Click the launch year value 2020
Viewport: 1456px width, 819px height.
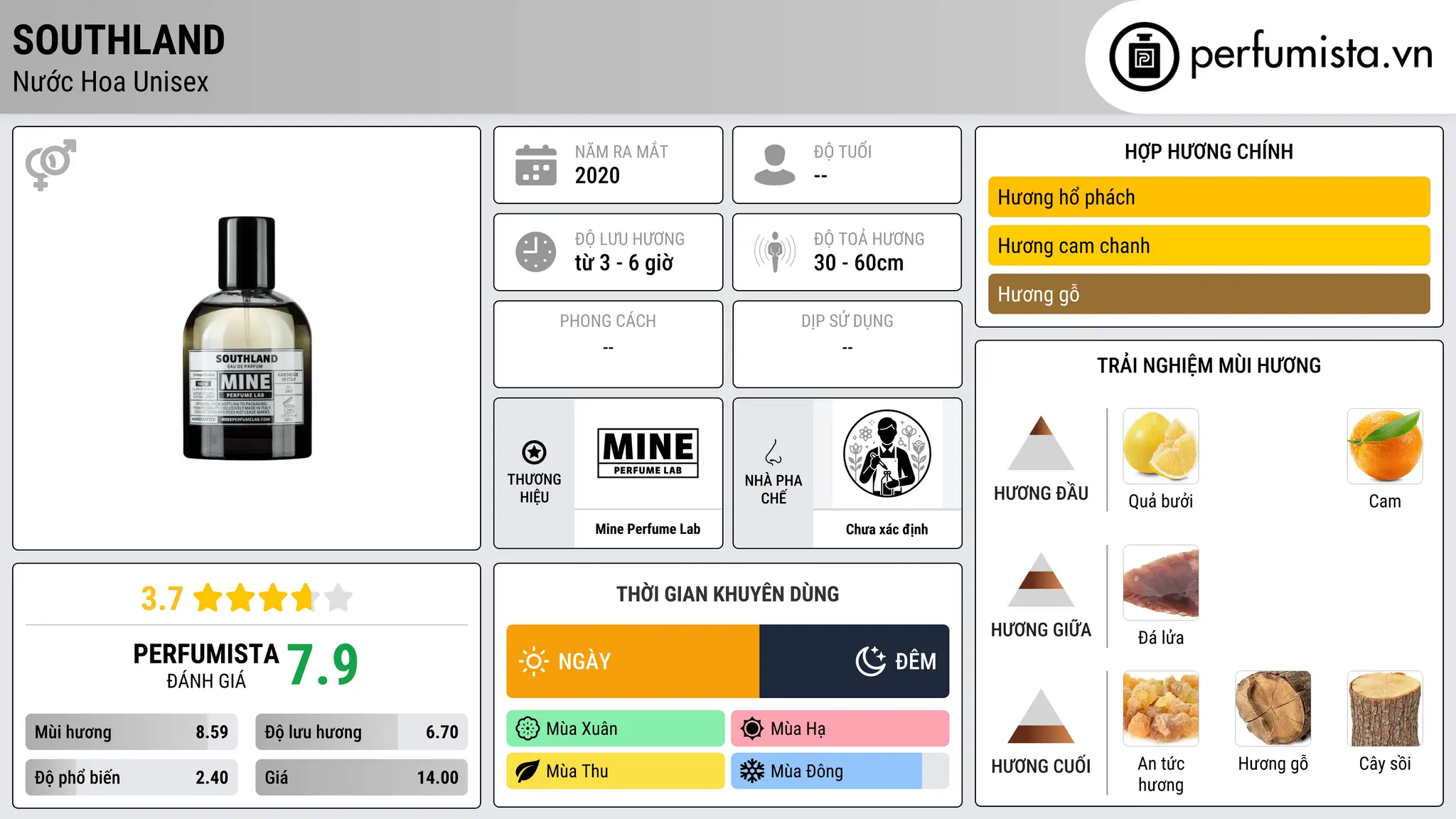pos(597,176)
